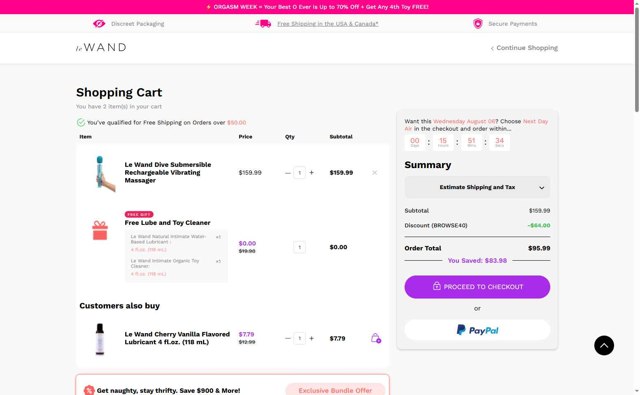Click quantity field for Le Wand Dive massager
Screen dimensions: 640x395
point(300,173)
